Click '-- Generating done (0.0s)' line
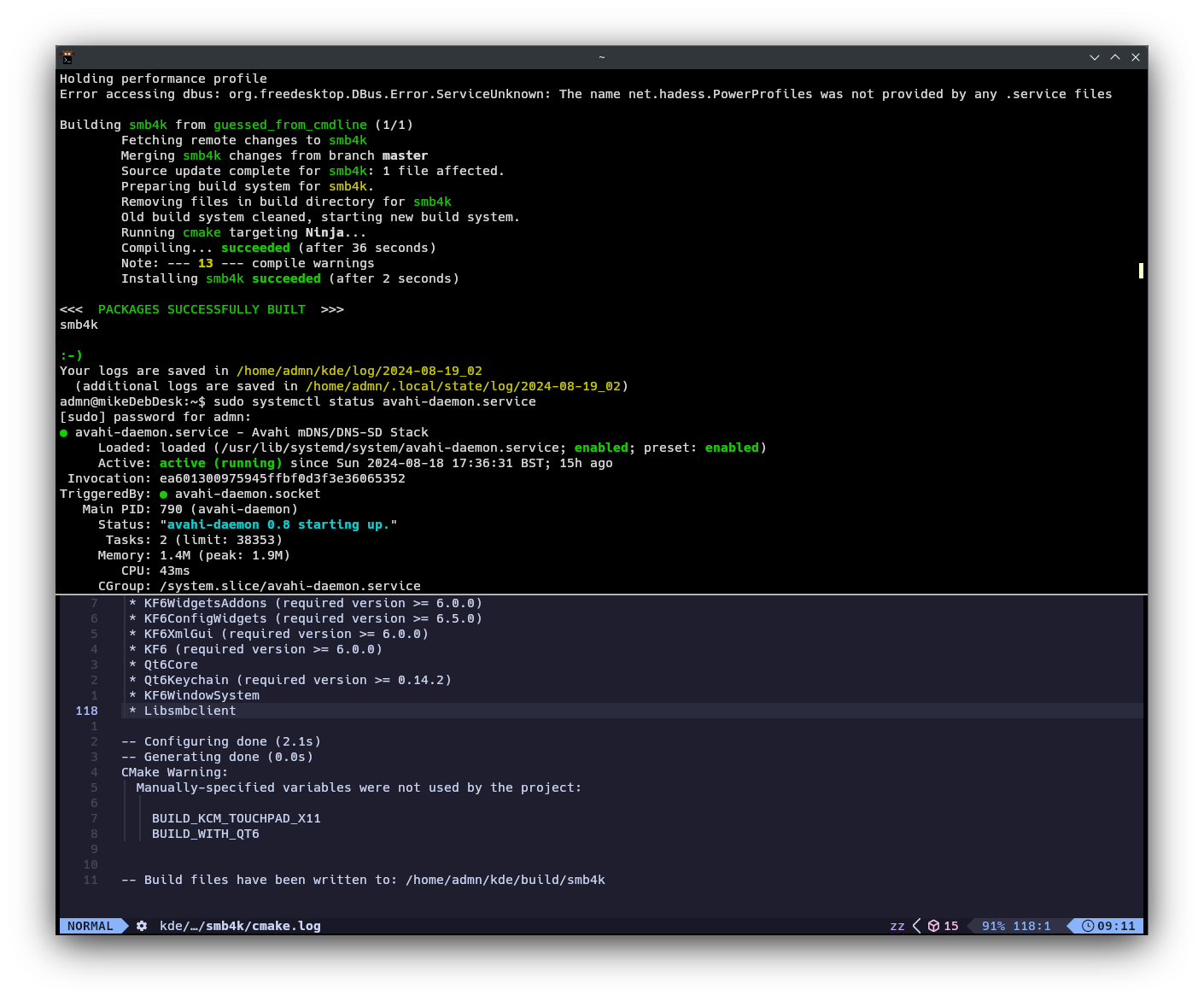 (x=217, y=757)
